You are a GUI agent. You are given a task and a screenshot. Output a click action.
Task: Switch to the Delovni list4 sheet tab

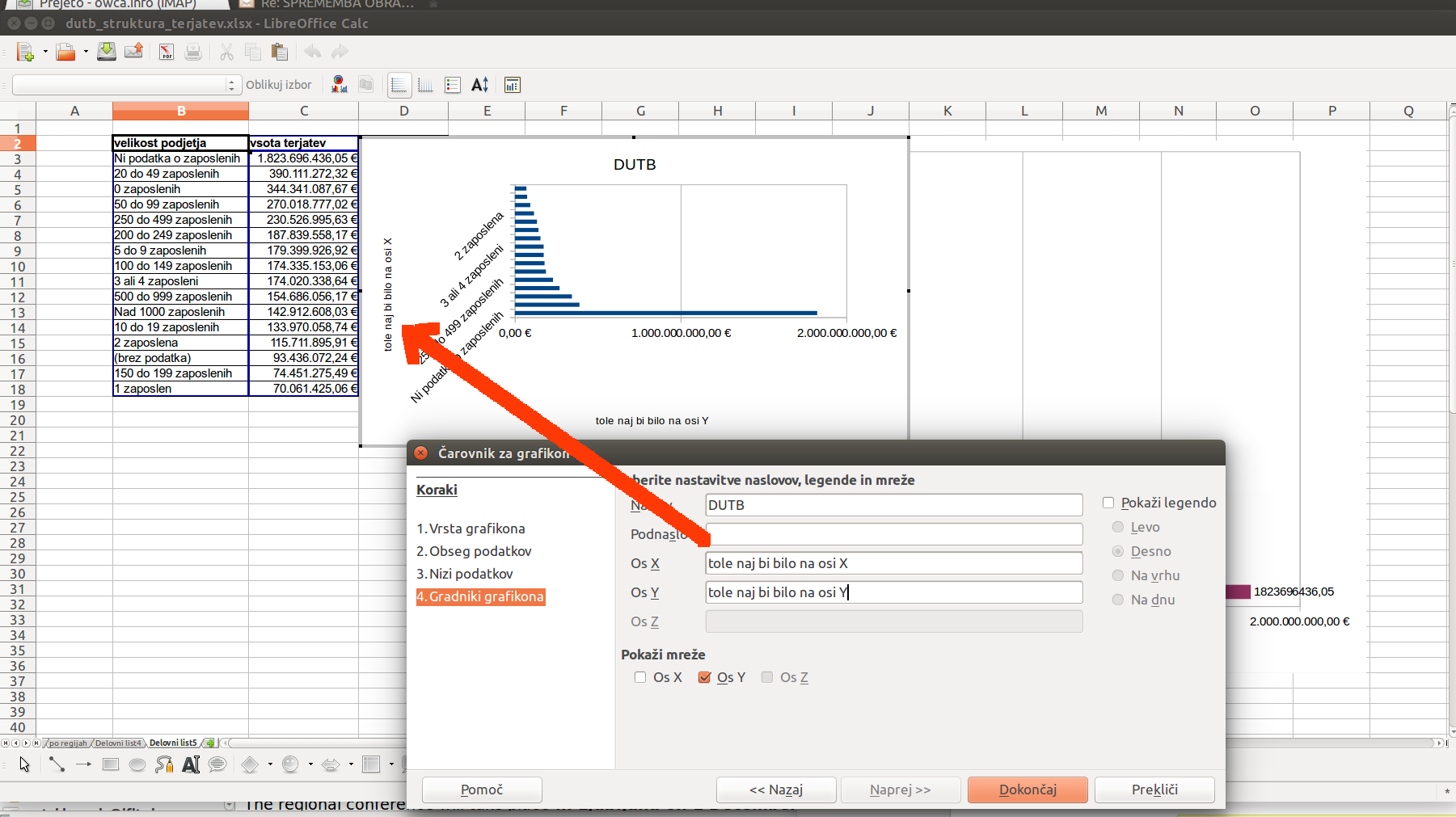pyautogui.click(x=118, y=743)
